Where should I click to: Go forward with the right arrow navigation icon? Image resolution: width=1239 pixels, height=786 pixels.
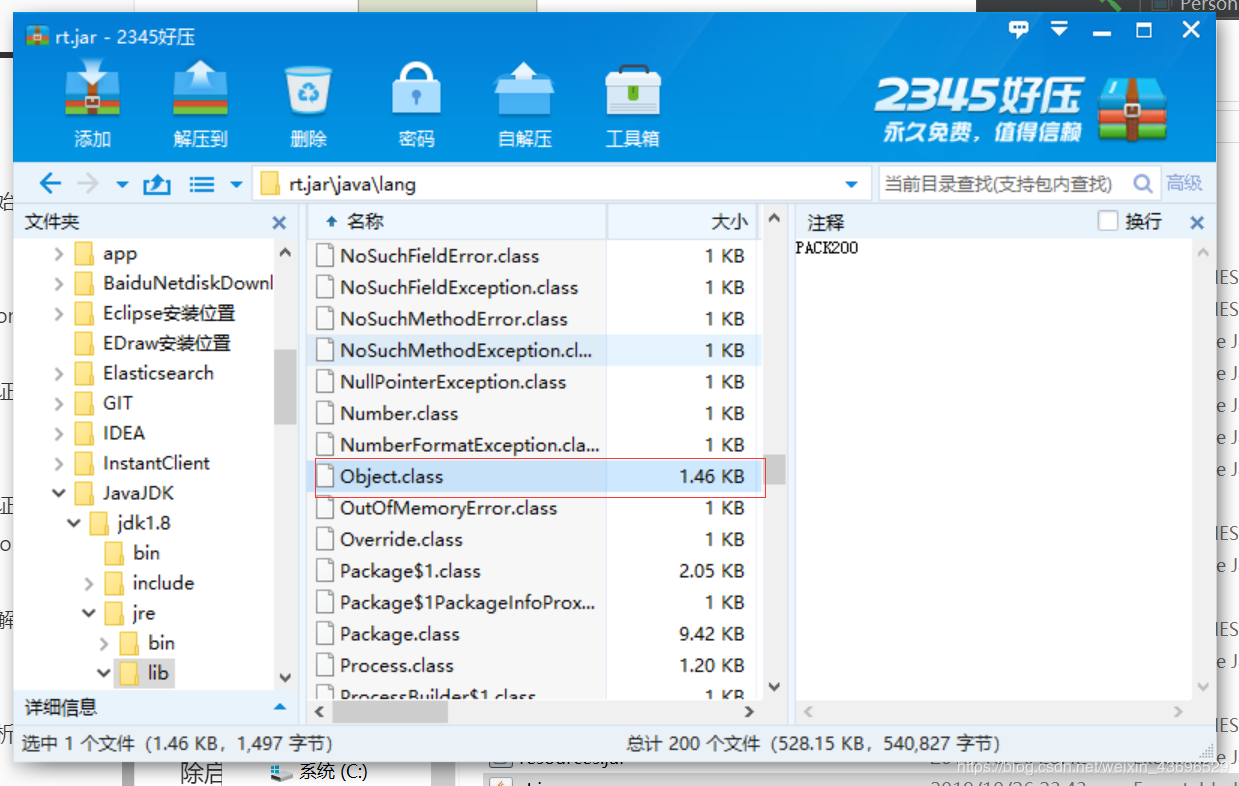[x=88, y=184]
